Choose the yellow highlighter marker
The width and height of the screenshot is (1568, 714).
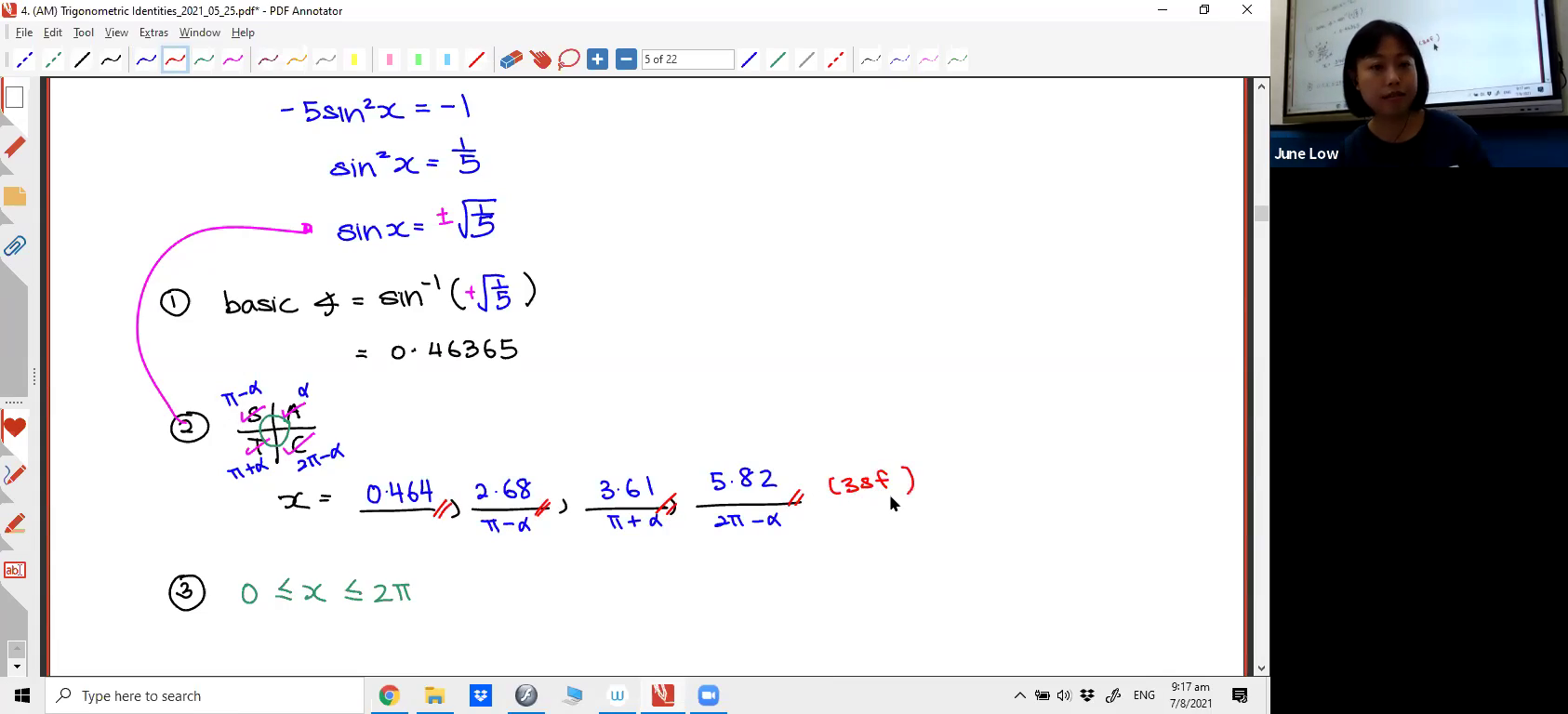click(354, 59)
